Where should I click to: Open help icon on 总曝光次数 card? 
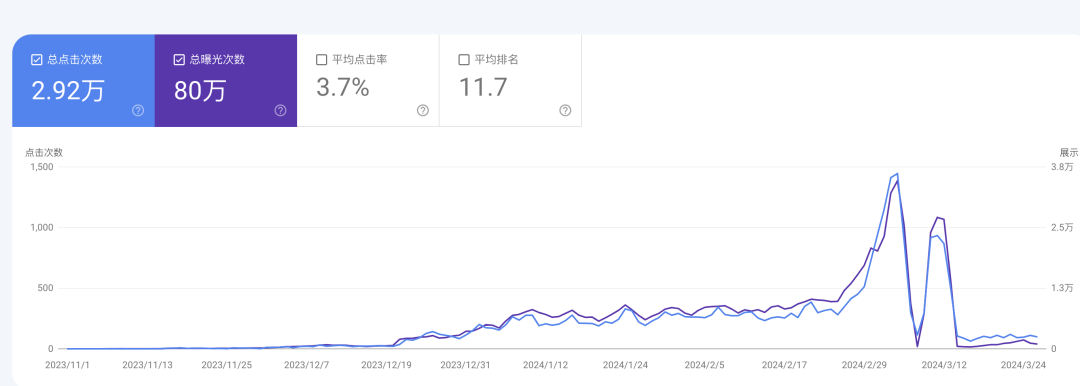(280, 110)
